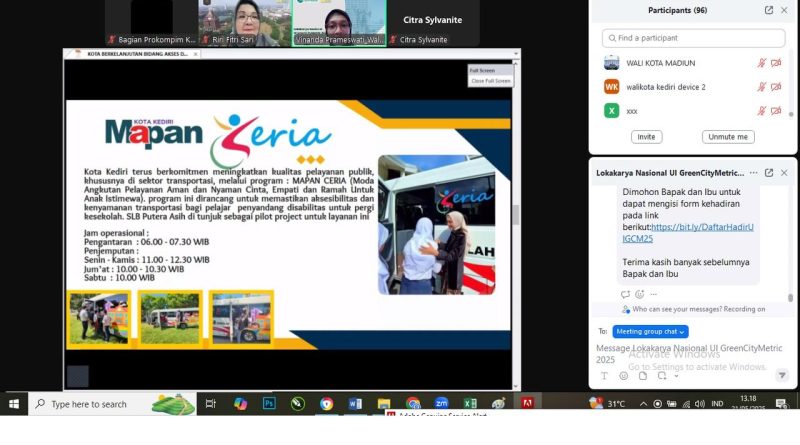This screenshot has width=800, height=445.
Task: Open Excel from taskbar
Action: [x=470, y=404]
